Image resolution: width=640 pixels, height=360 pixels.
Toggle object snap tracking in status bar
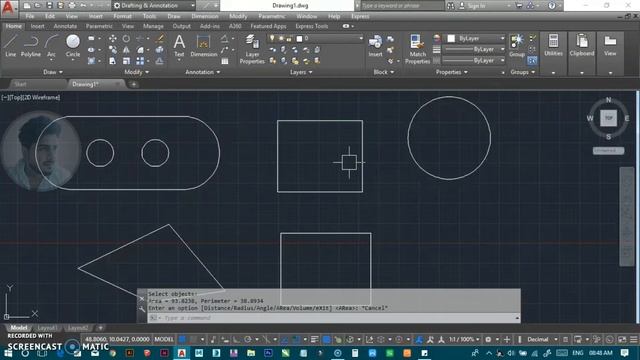(x=284, y=339)
